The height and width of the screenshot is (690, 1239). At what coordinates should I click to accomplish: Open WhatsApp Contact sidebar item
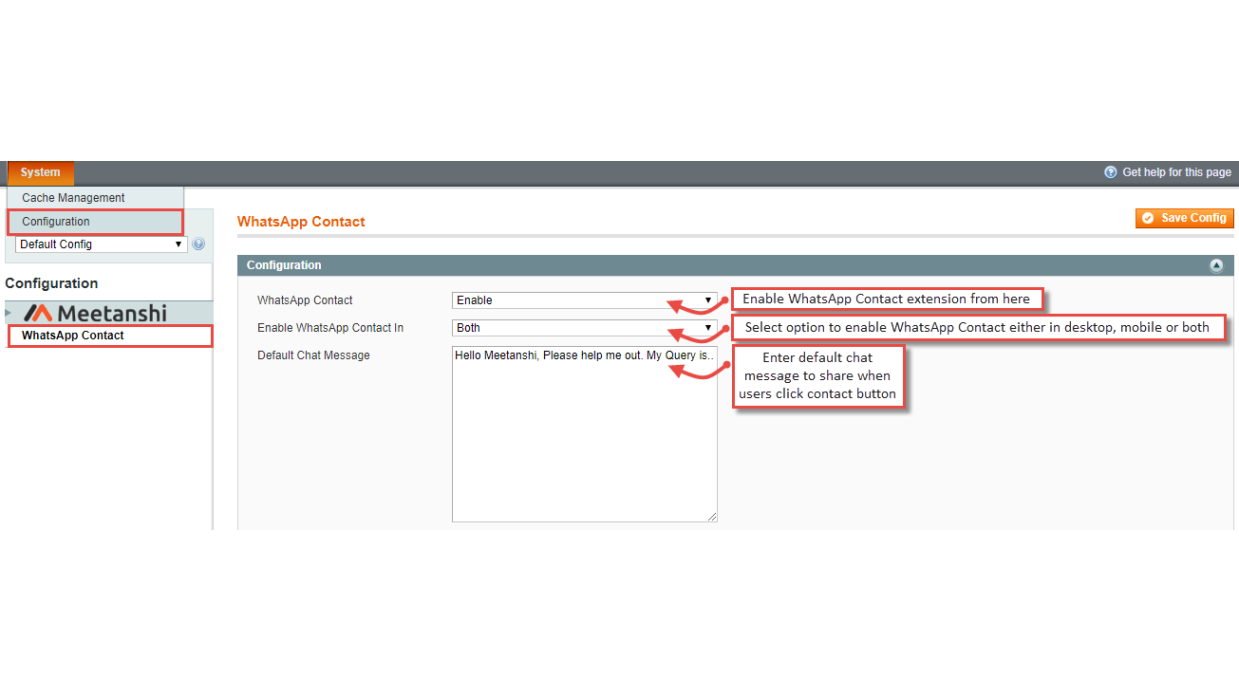click(110, 336)
